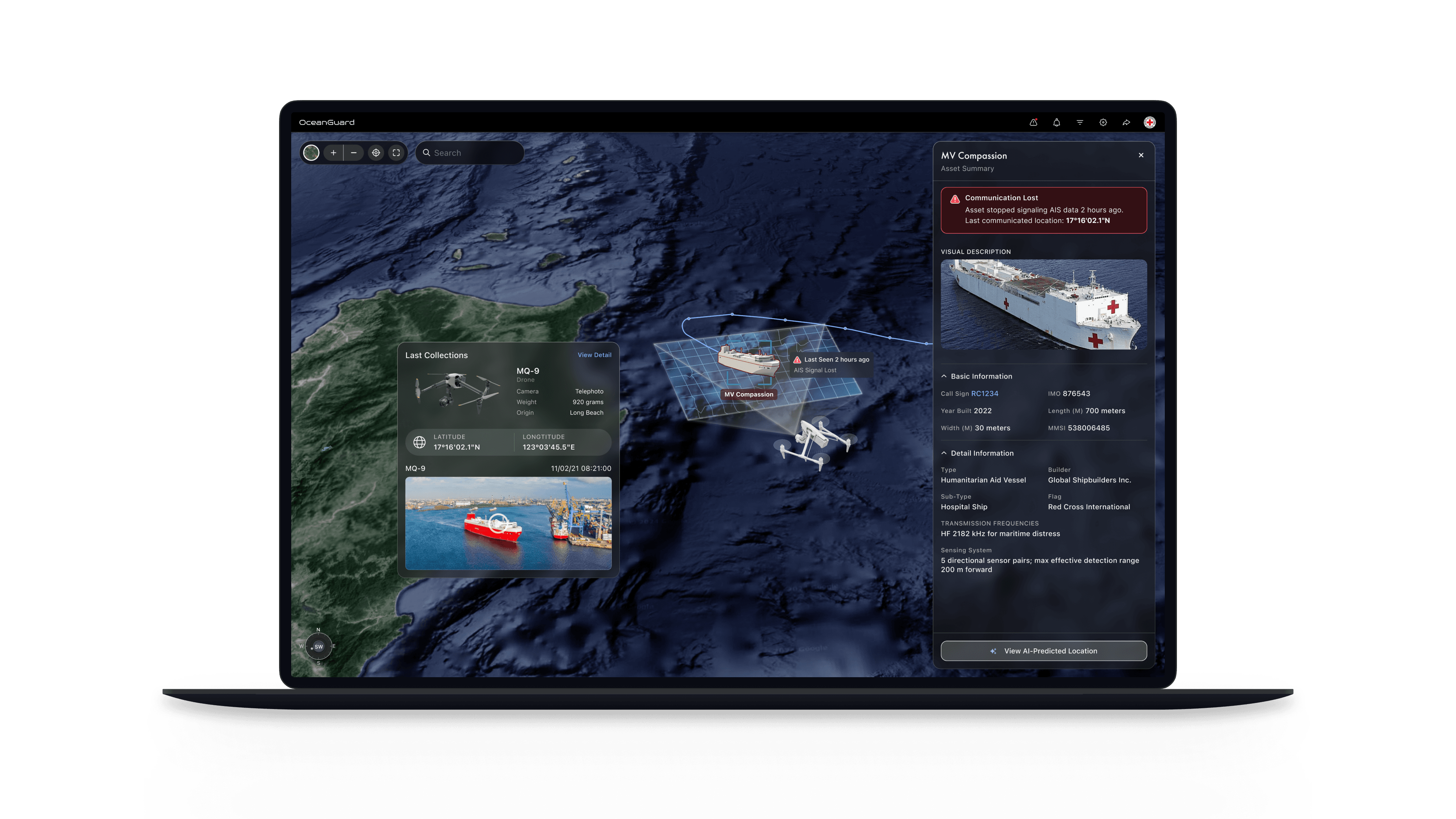Zoom in using the plus map control

334,152
